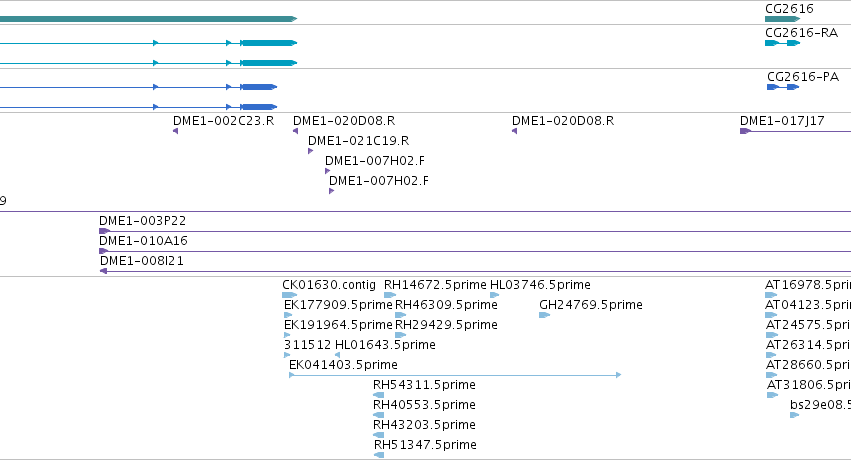Select the GH24769.5prime EST glyph
The height and width of the screenshot is (460, 851).
pyautogui.click(x=544, y=315)
